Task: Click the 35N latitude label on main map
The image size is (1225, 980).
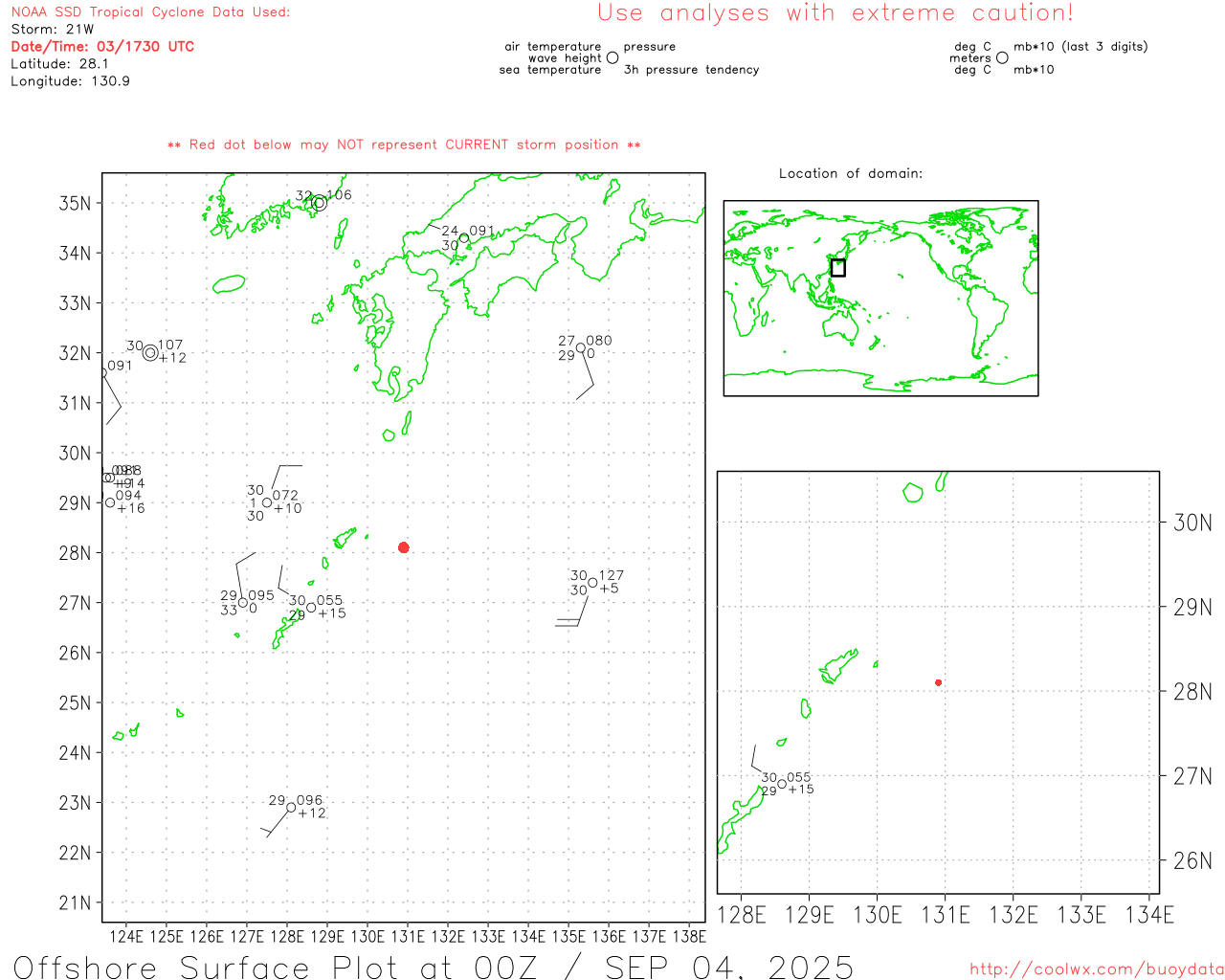Action: [76, 203]
